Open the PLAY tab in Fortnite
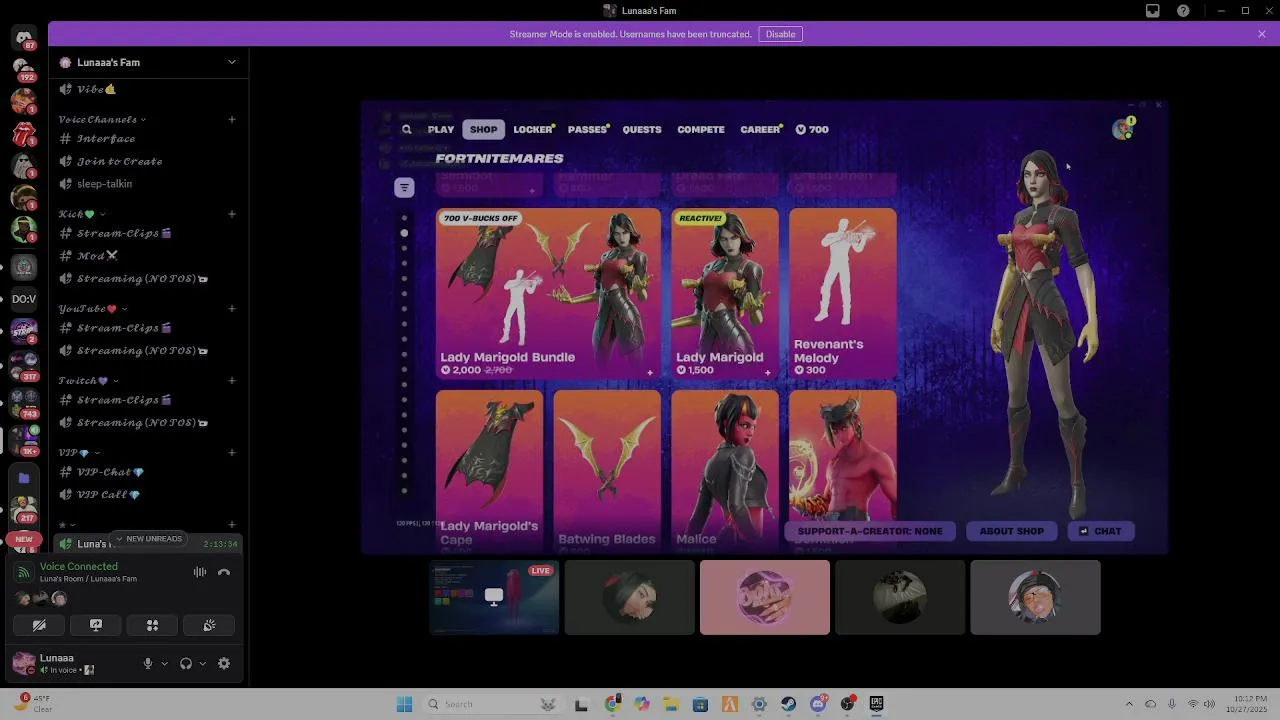This screenshot has width=1280, height=720. (441, 129)
